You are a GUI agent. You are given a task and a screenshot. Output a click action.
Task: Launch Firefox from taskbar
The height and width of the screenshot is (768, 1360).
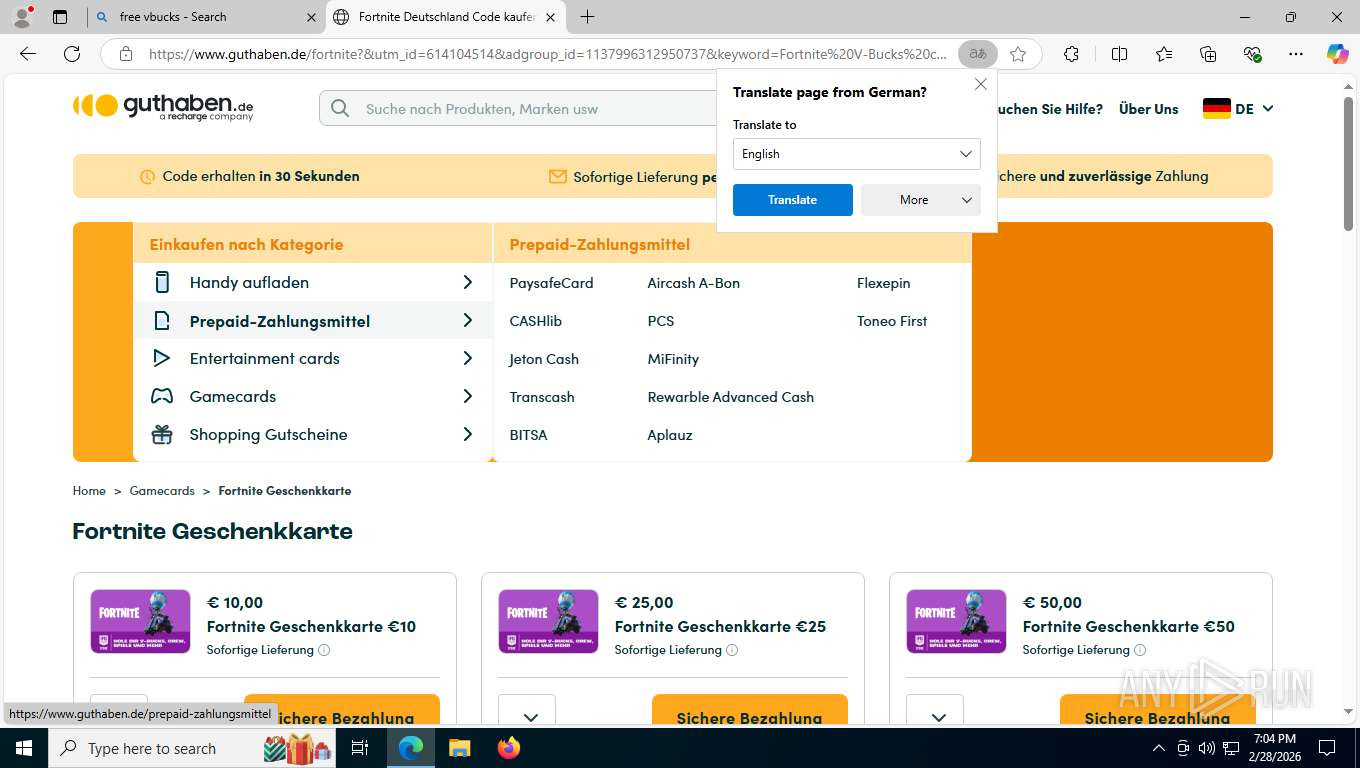tap(509, 748)
